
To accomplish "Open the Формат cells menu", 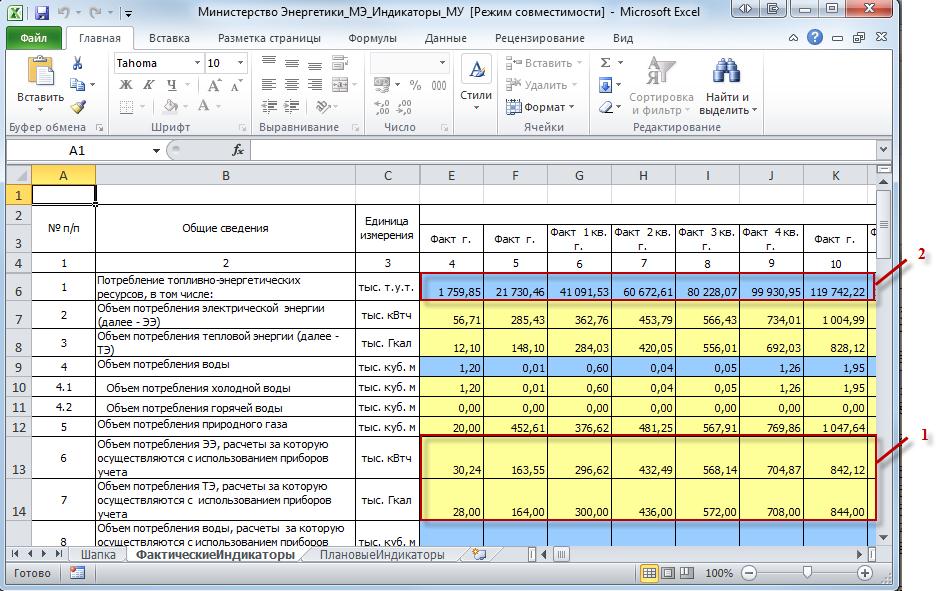I will point(540,107).
